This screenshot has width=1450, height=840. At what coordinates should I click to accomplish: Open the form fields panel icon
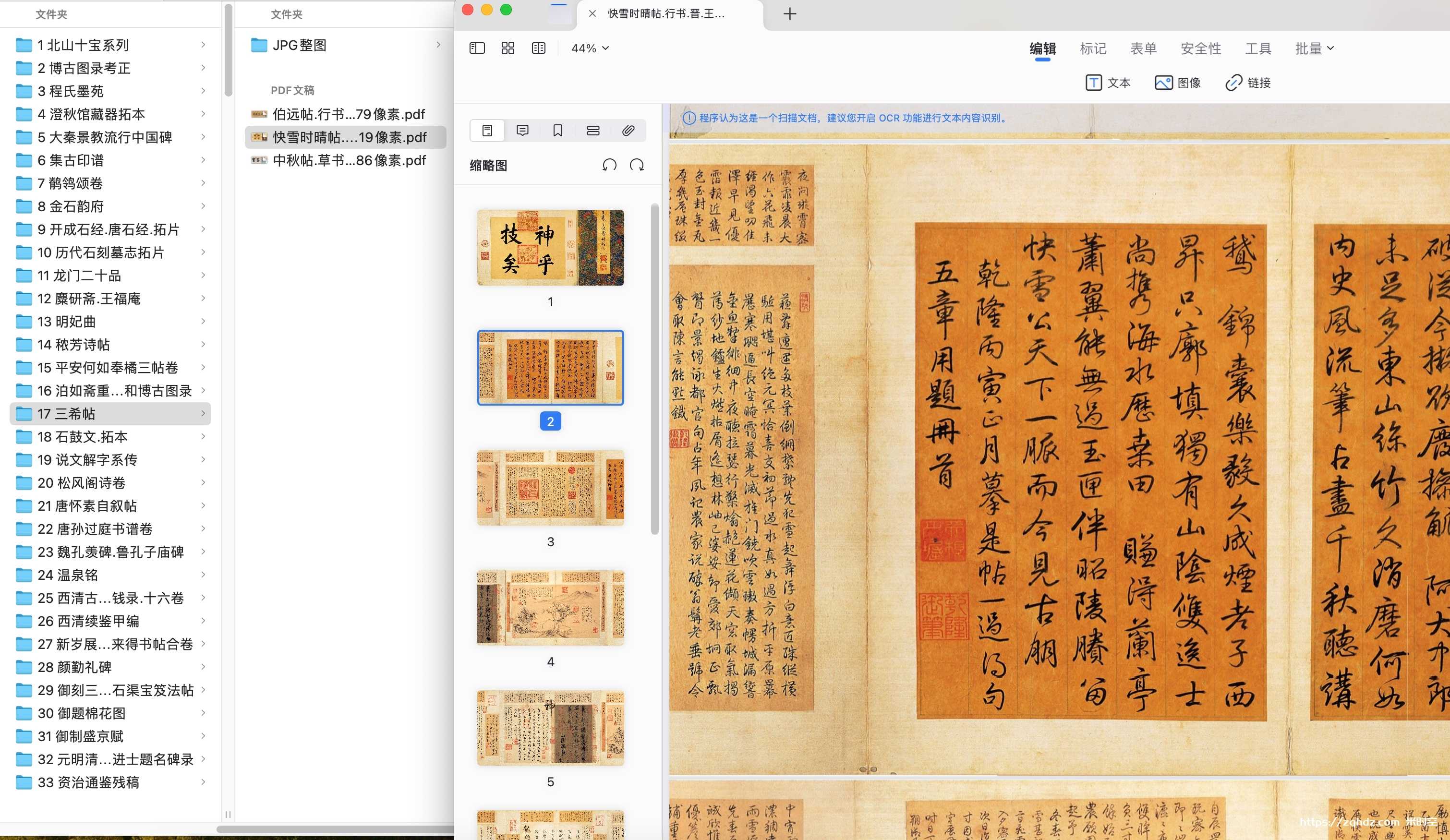point(592,131)
